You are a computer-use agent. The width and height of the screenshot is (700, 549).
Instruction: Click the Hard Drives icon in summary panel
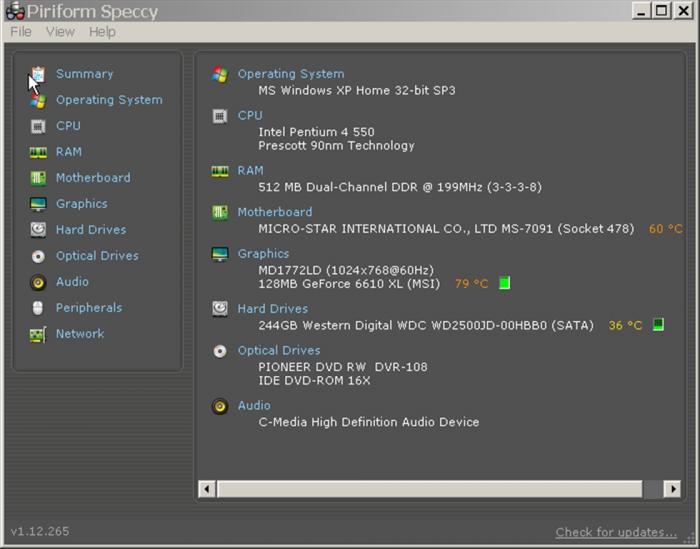click(x=220, y=308)
